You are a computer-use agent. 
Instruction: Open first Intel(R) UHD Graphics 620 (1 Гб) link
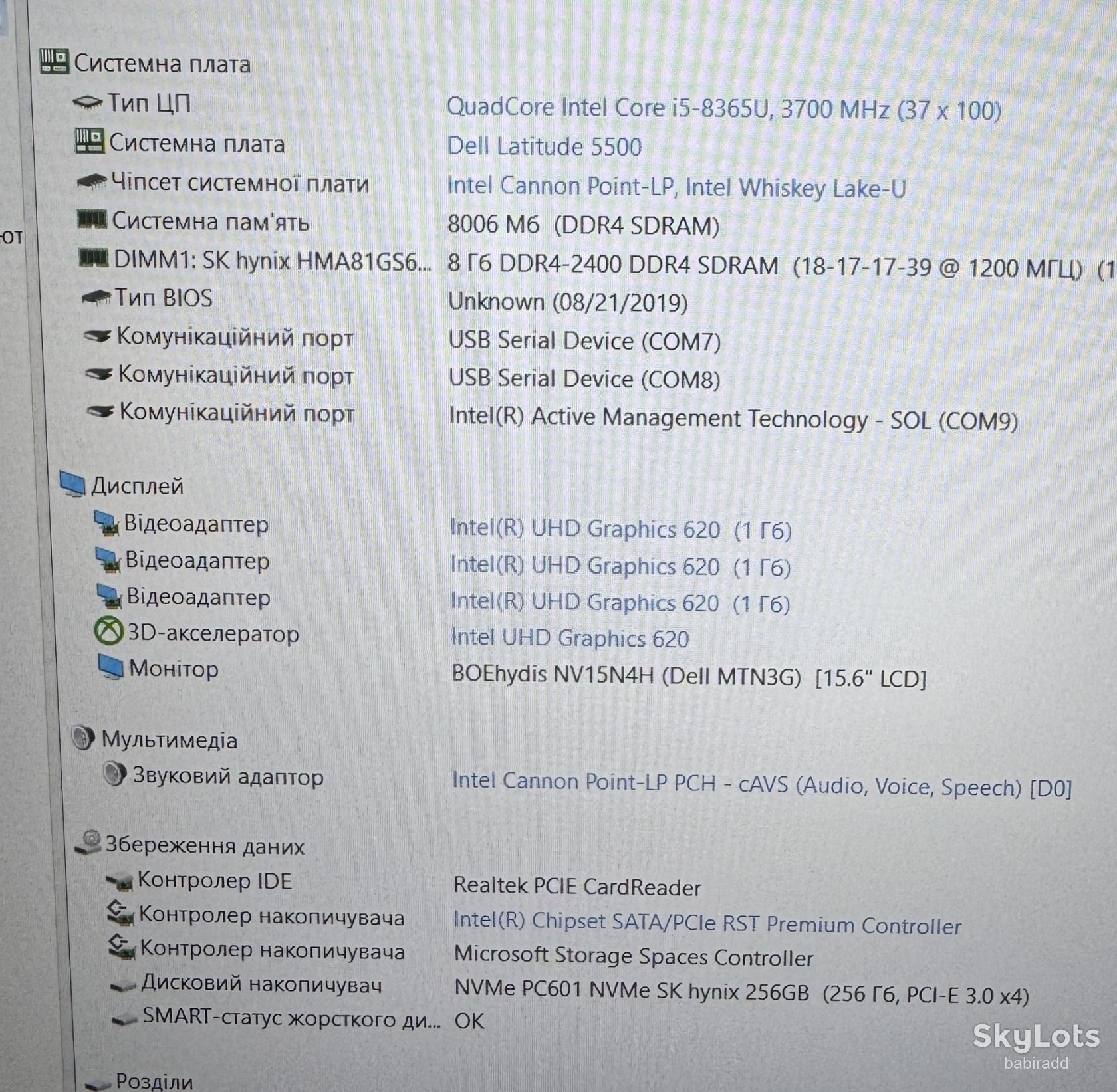pyautogui.click(x=620, y=530)
